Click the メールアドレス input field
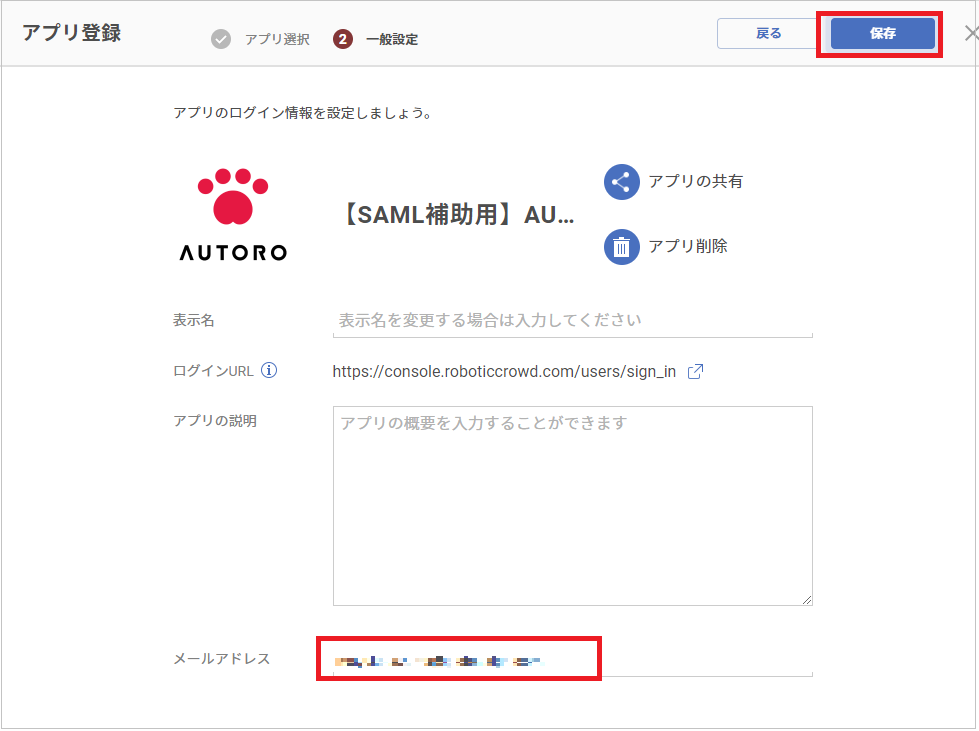The width and height of the screenshot is (979, 731). (x=573, y=660)
